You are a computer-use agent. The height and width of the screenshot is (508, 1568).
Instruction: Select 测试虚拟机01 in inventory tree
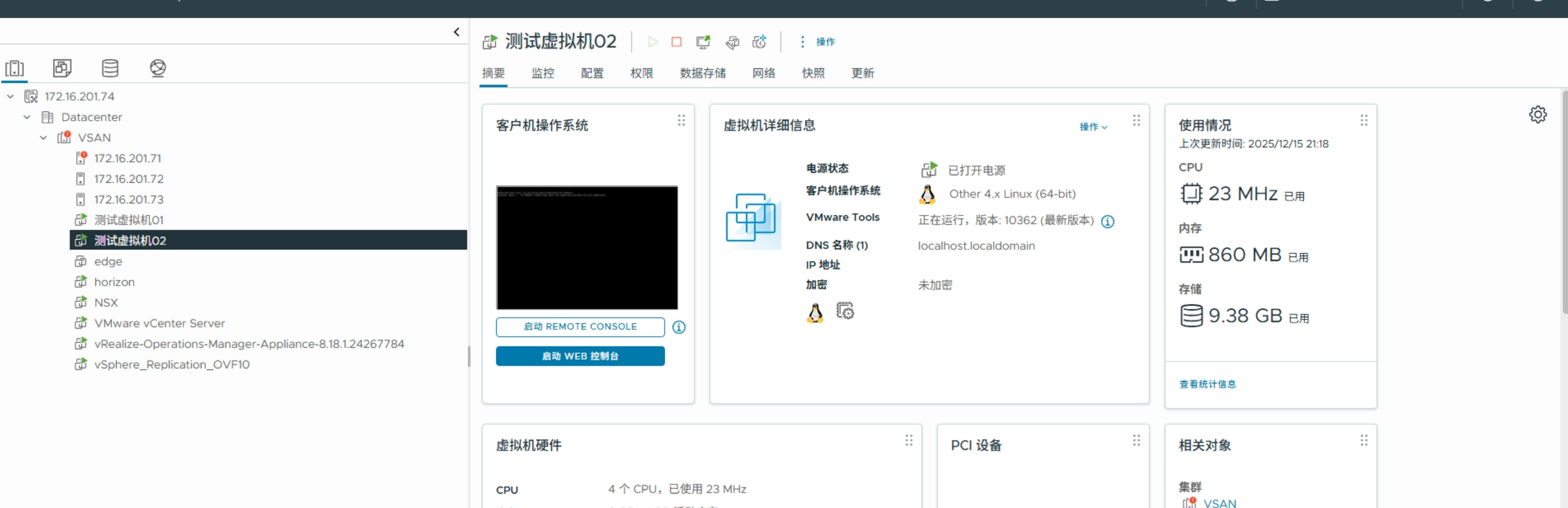(x=129, y=221)
